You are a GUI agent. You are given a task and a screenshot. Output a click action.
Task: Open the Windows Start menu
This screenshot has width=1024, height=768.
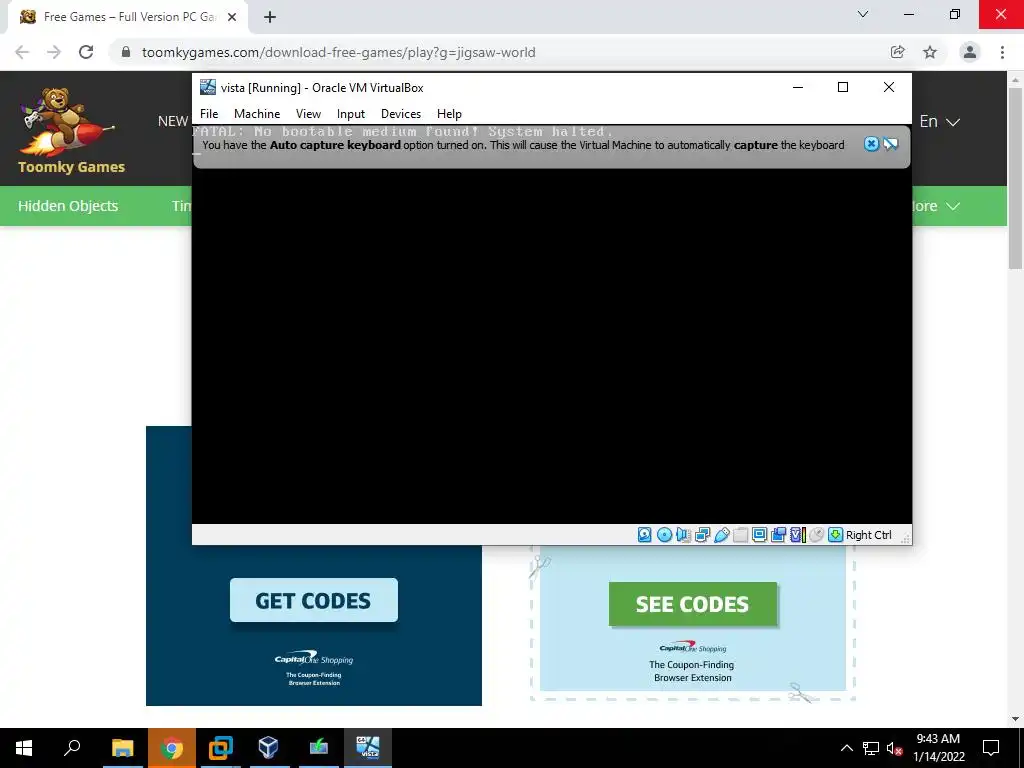24,748
